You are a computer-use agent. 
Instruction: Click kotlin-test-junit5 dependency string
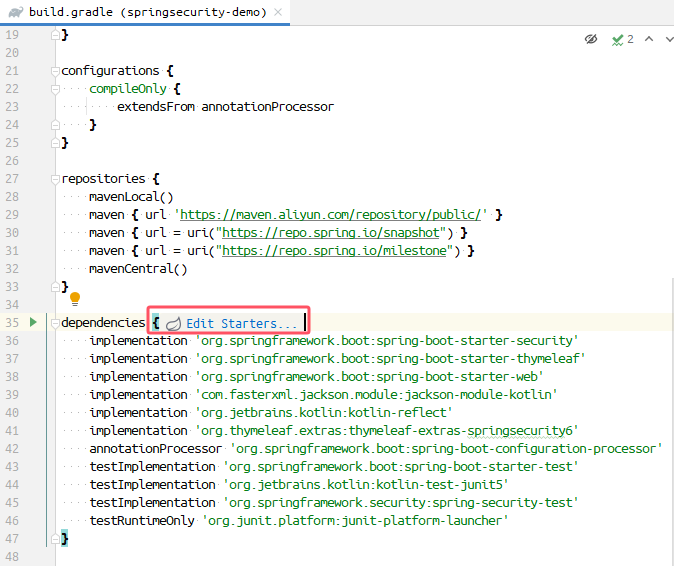pyautogui.click(x=366, y=485)
